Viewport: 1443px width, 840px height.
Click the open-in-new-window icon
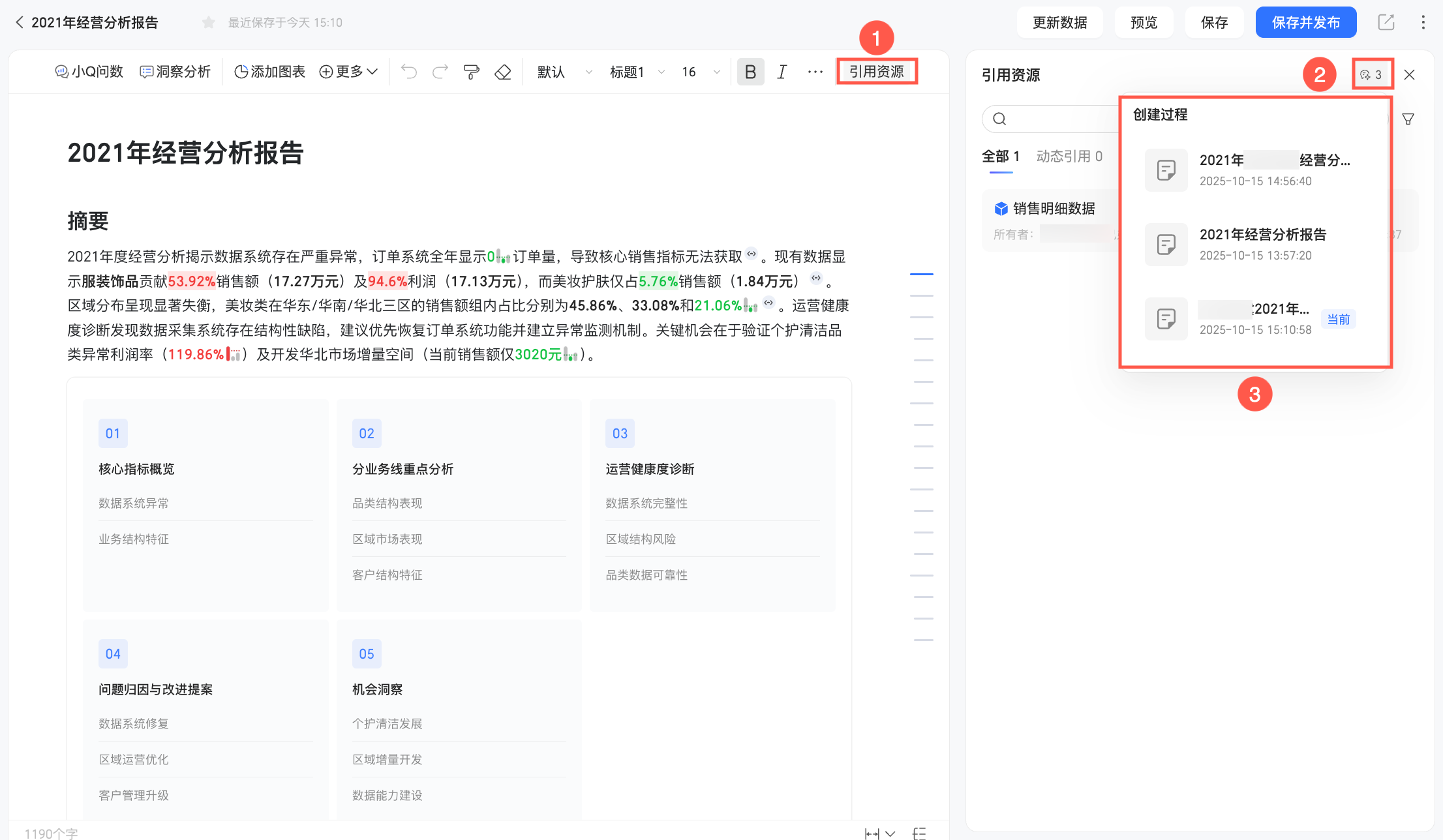[1386, 22]
